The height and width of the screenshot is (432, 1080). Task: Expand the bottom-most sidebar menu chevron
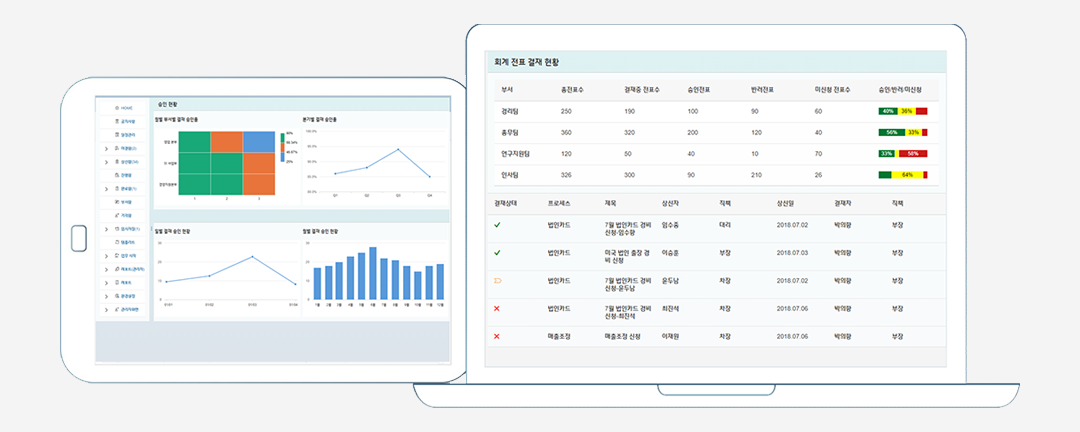coord(106,310)
